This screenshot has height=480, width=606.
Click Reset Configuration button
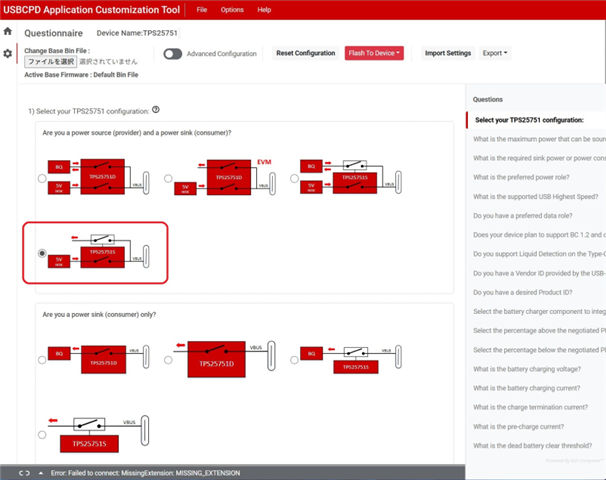click(305, 53)
